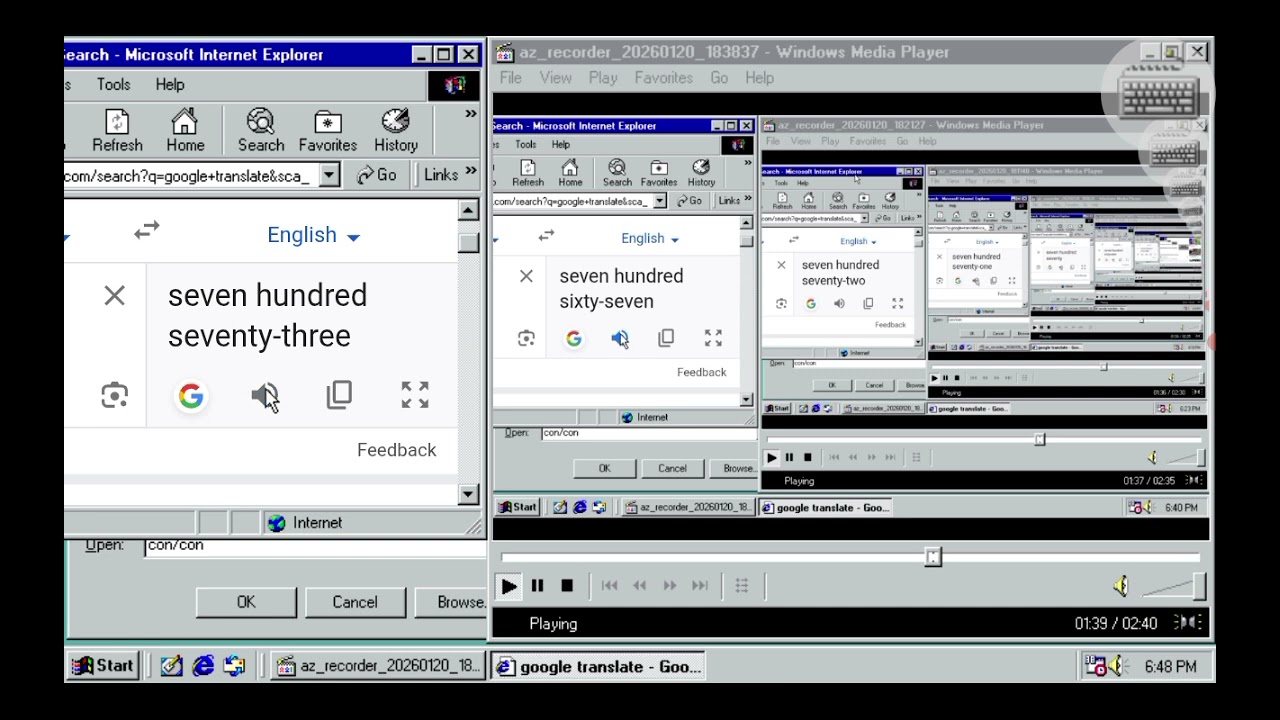Open Go menu of the outermost Media Player
Viewport: 1280px width, 720px height.
[719, 77]
